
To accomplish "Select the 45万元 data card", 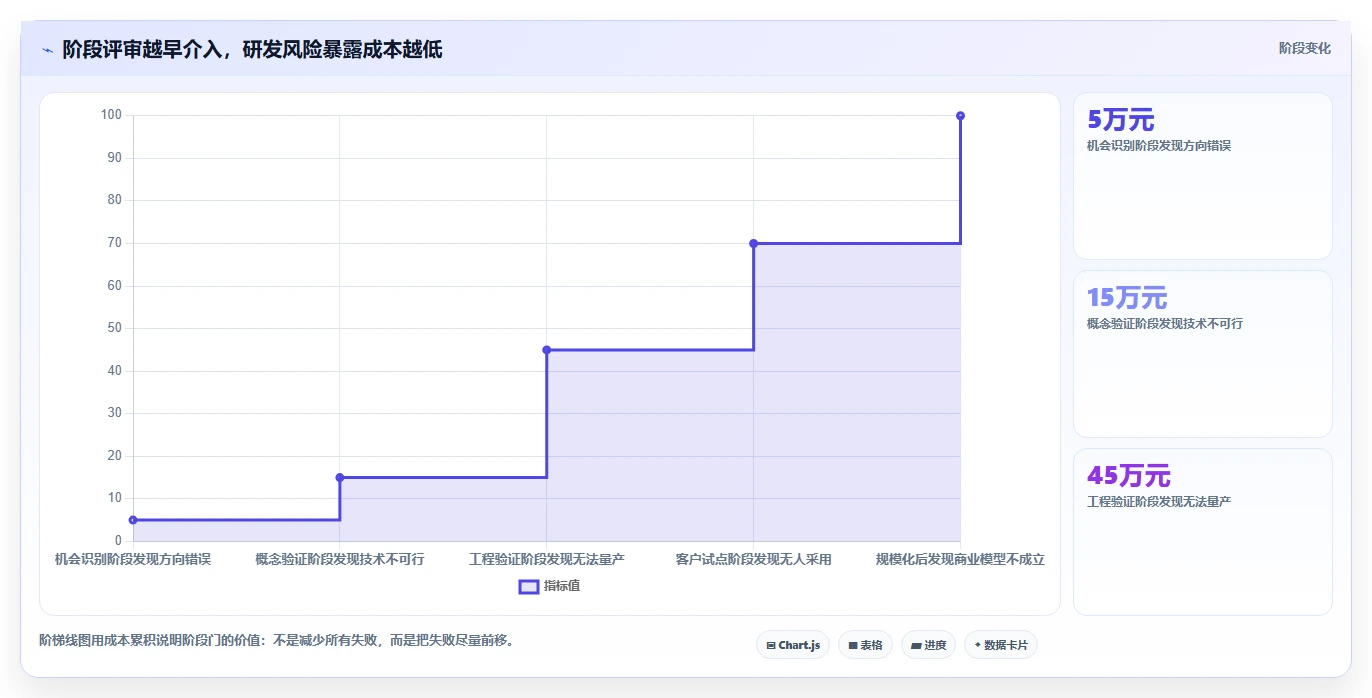I will tap(1202, 532).
